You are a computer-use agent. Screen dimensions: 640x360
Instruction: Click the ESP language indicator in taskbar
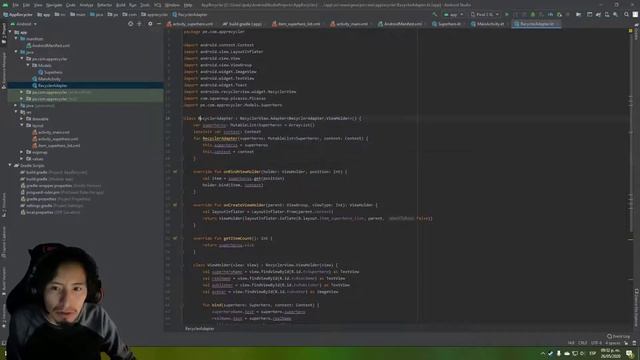point(592,353)
